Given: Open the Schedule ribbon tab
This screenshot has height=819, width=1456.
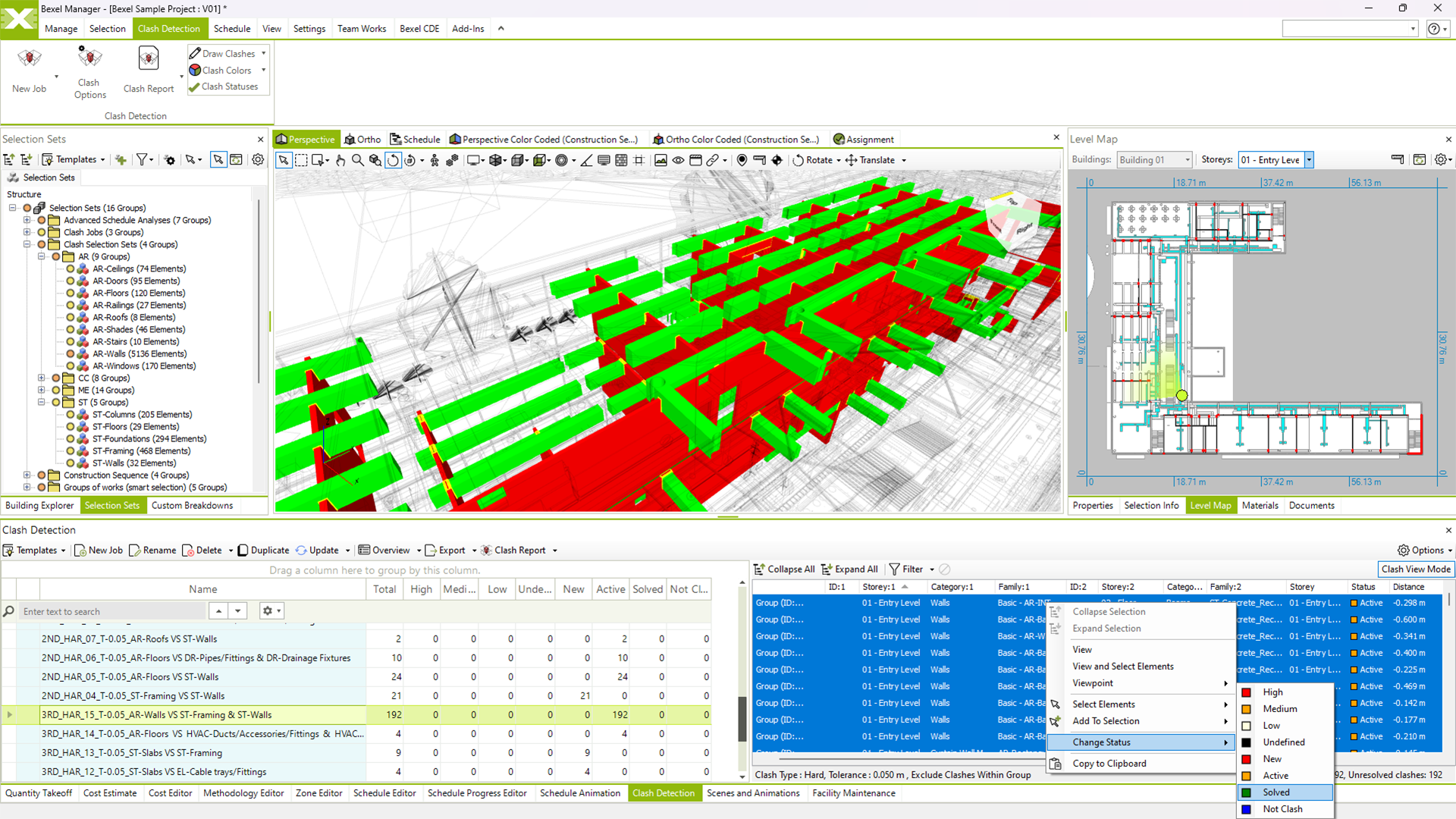Looking at the screenshot, I should click(232, 28).
